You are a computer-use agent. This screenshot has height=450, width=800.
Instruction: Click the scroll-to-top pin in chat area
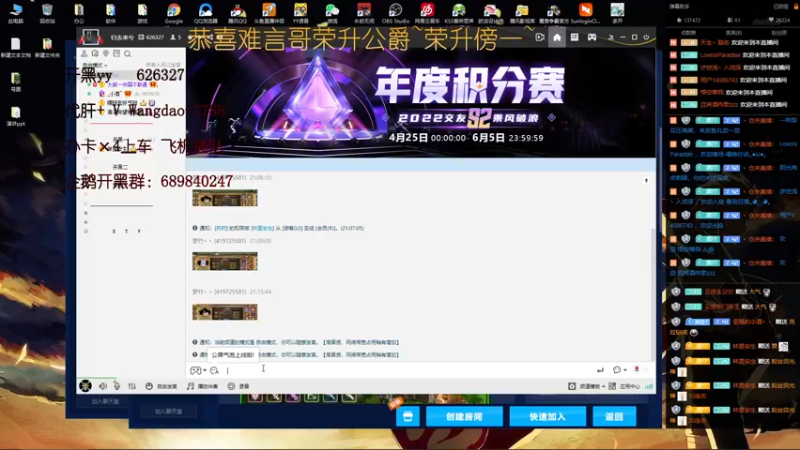pos(646,181)
